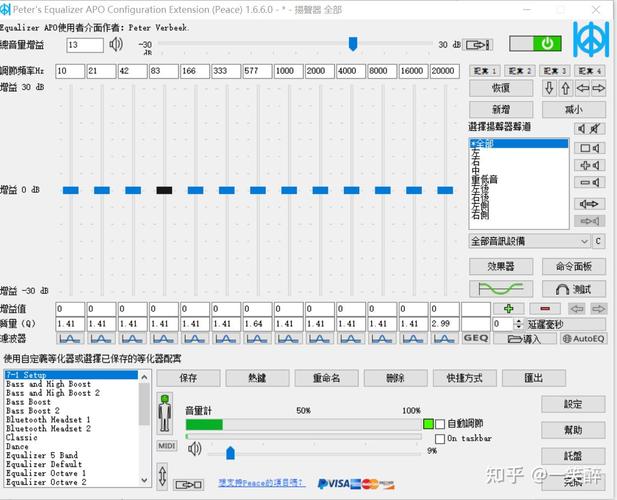The width and height of the screenshot is (617, 500).
Task: Click the green plus add-band icon
Action: tap(508, 309)
